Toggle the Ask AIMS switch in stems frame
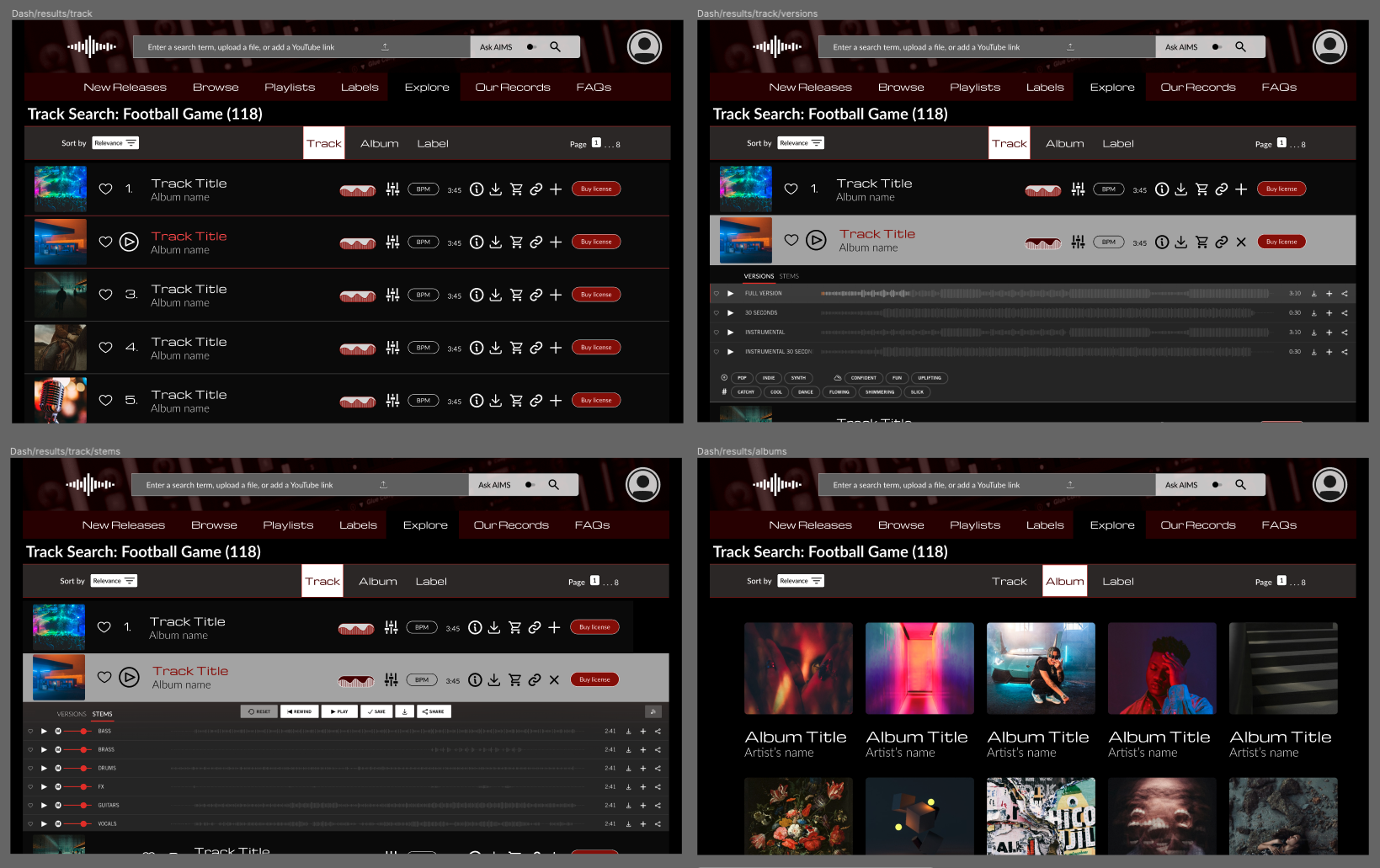 (x=530, y=485)
